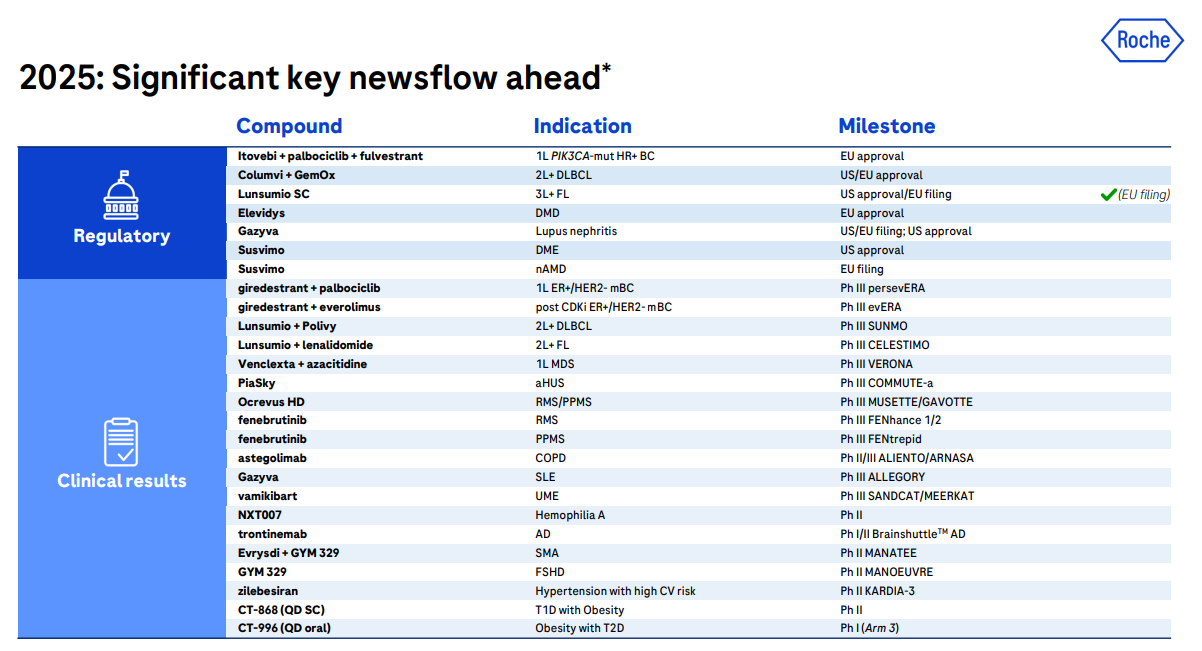Click 'Lunsumio + lenalidomide' compound cell
This screenshot has height=651, width=1202.
305,345
